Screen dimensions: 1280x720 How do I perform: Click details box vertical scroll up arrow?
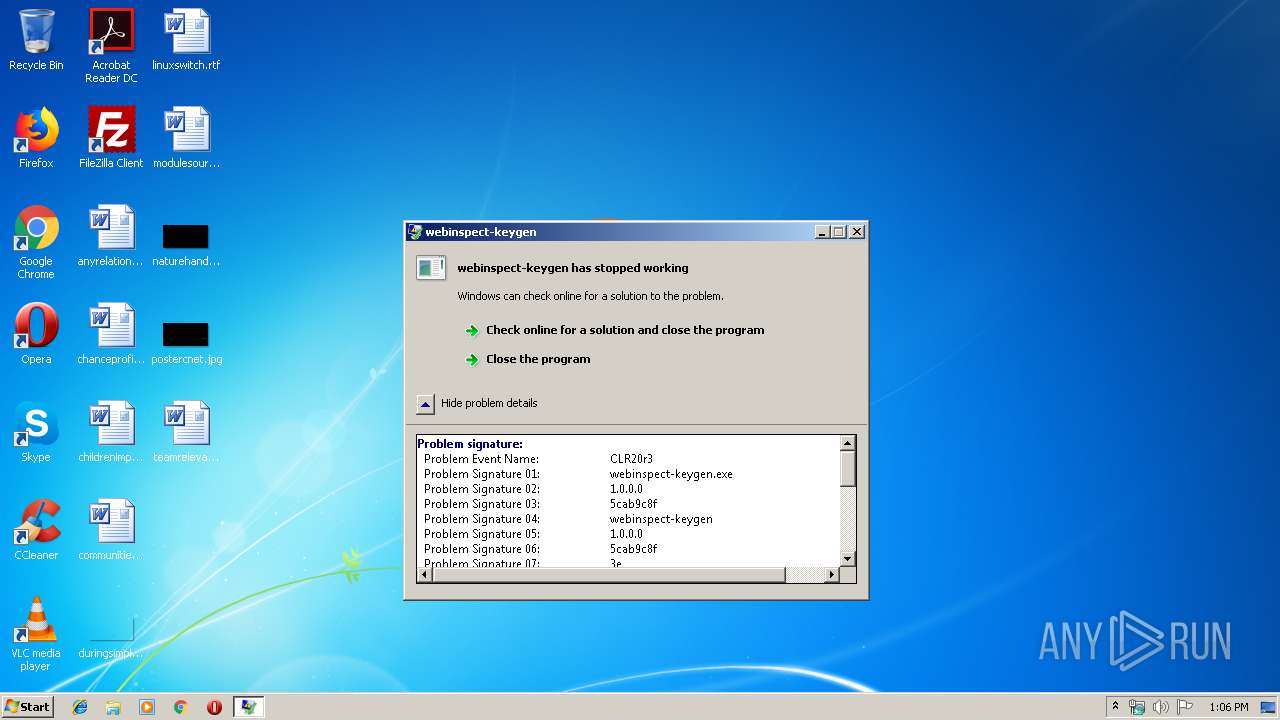click(848, 443)
